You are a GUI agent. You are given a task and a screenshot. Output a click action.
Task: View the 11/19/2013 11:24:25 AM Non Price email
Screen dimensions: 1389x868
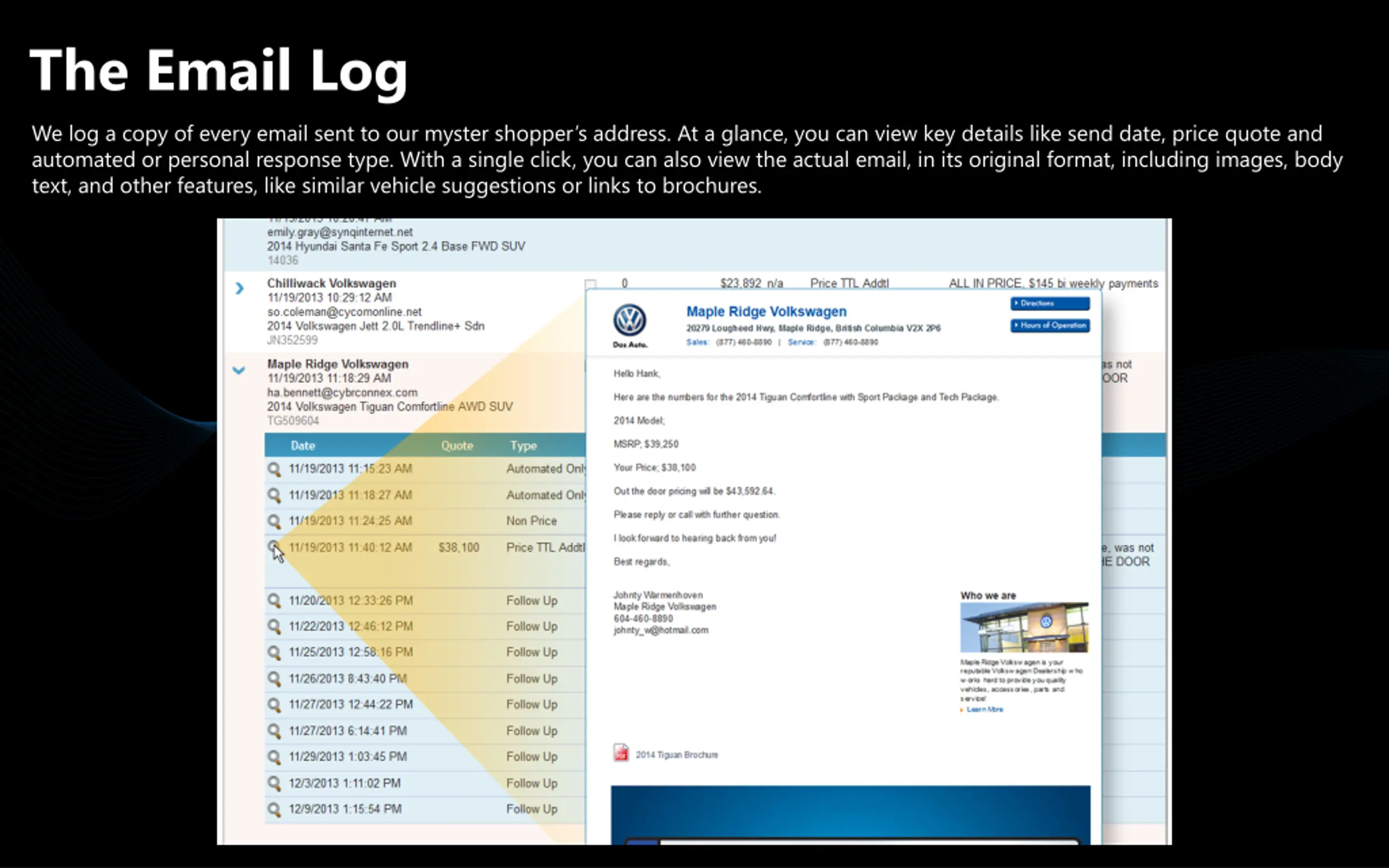tap(275, 521)
